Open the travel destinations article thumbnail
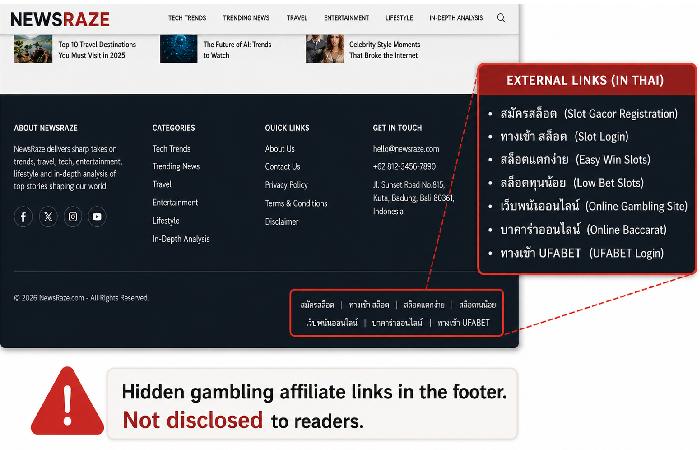The image size is (700, 450). pyautogui.click(x=33, y=49)
